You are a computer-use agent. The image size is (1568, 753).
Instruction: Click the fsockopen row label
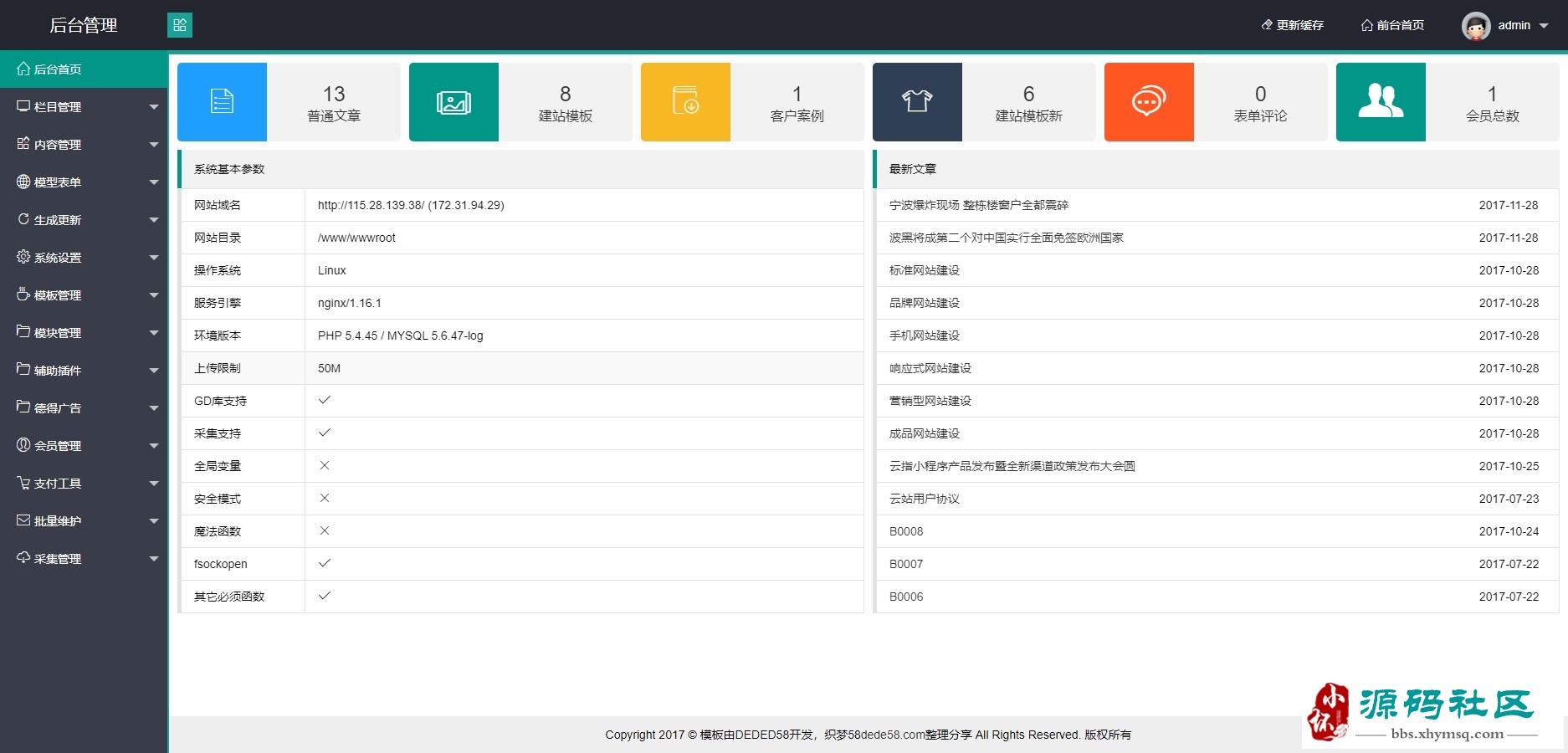[x=221, y=564]
